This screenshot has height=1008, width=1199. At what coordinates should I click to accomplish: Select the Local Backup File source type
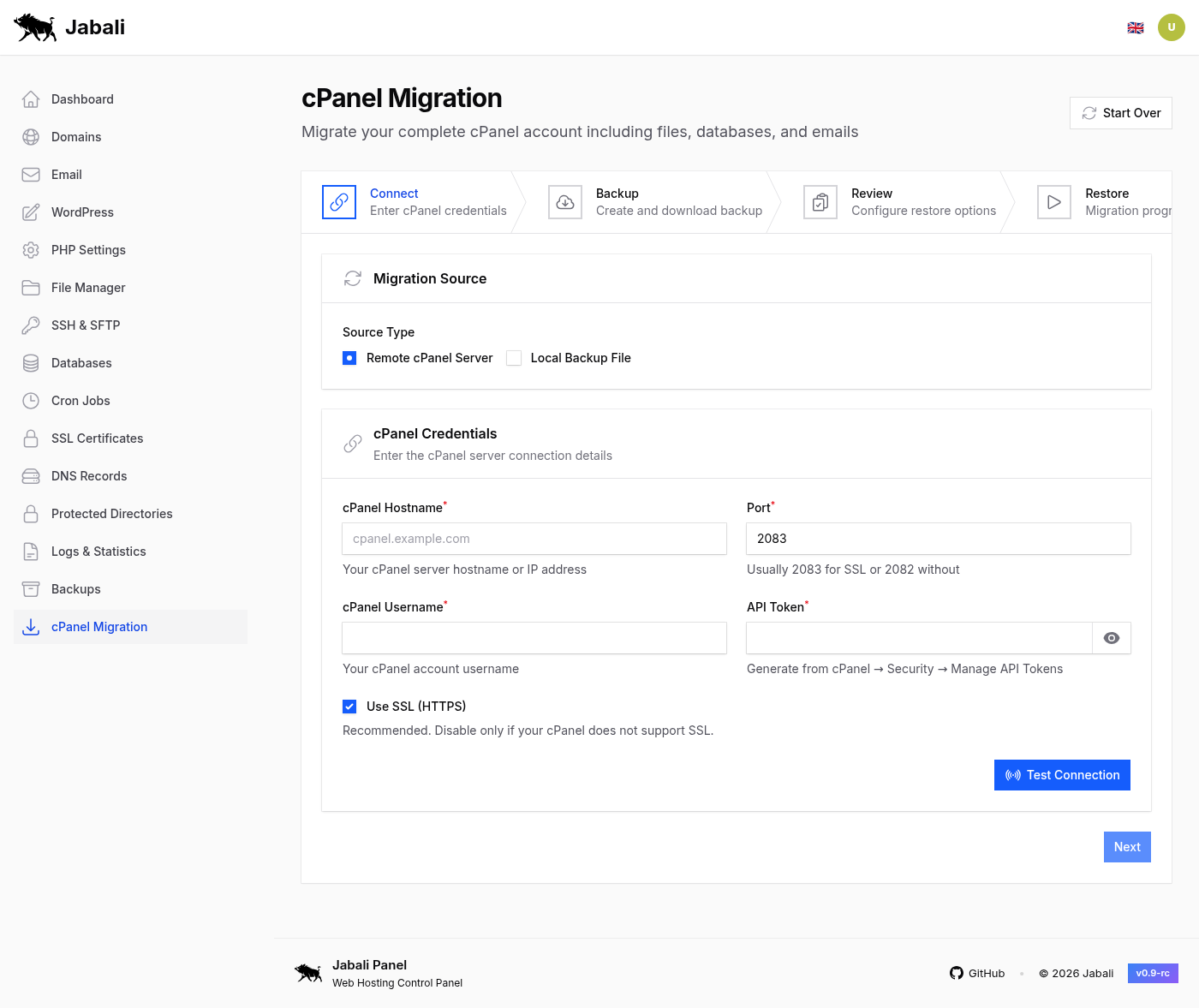(x=514, y=358)
